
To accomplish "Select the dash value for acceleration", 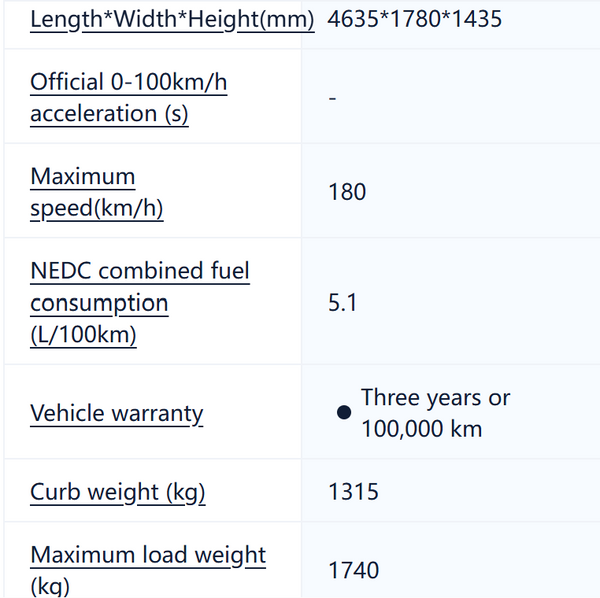I will (332, 99).
